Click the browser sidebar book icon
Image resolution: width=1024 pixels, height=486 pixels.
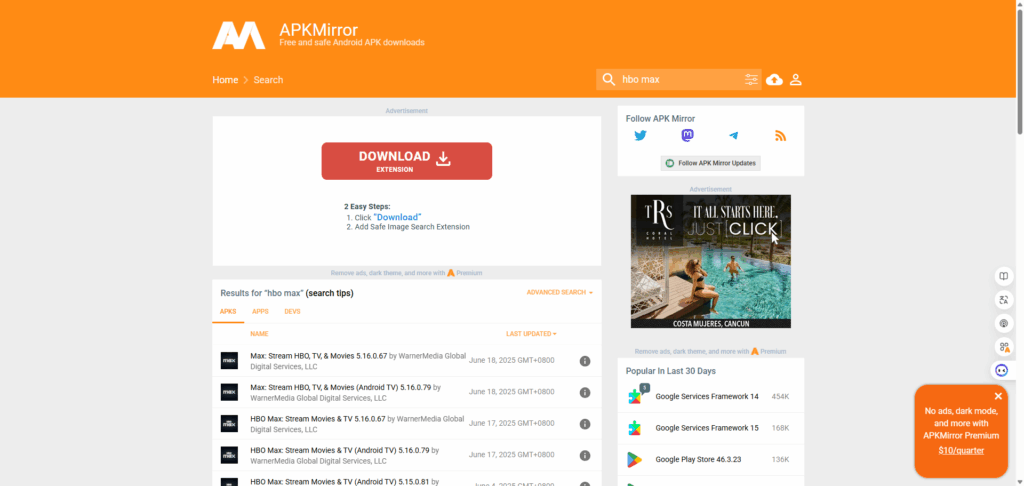(1004, 276)
